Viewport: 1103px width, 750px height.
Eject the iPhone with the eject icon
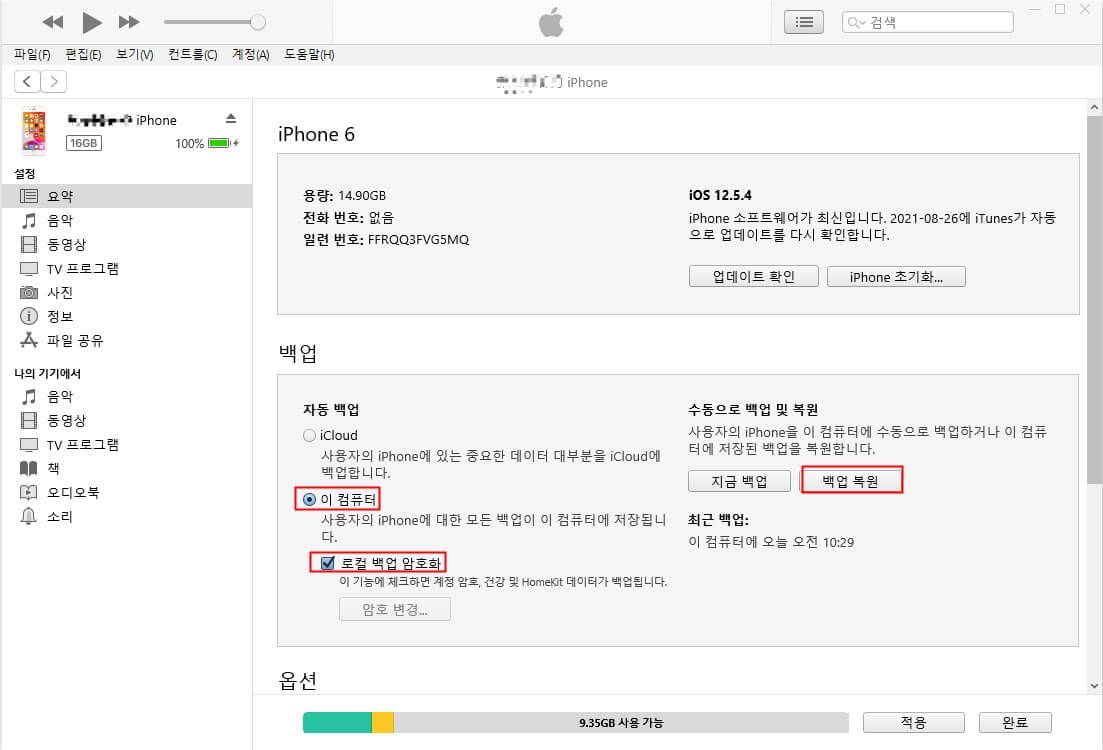click(231, 118)
